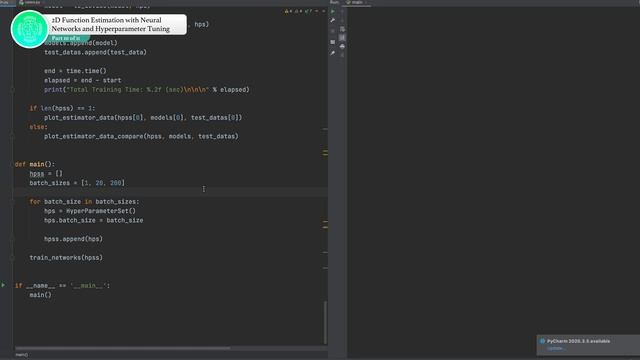Screen dimensions: 640x360
Task: Clear all console output with trash icon
Action: click(342, 55)
